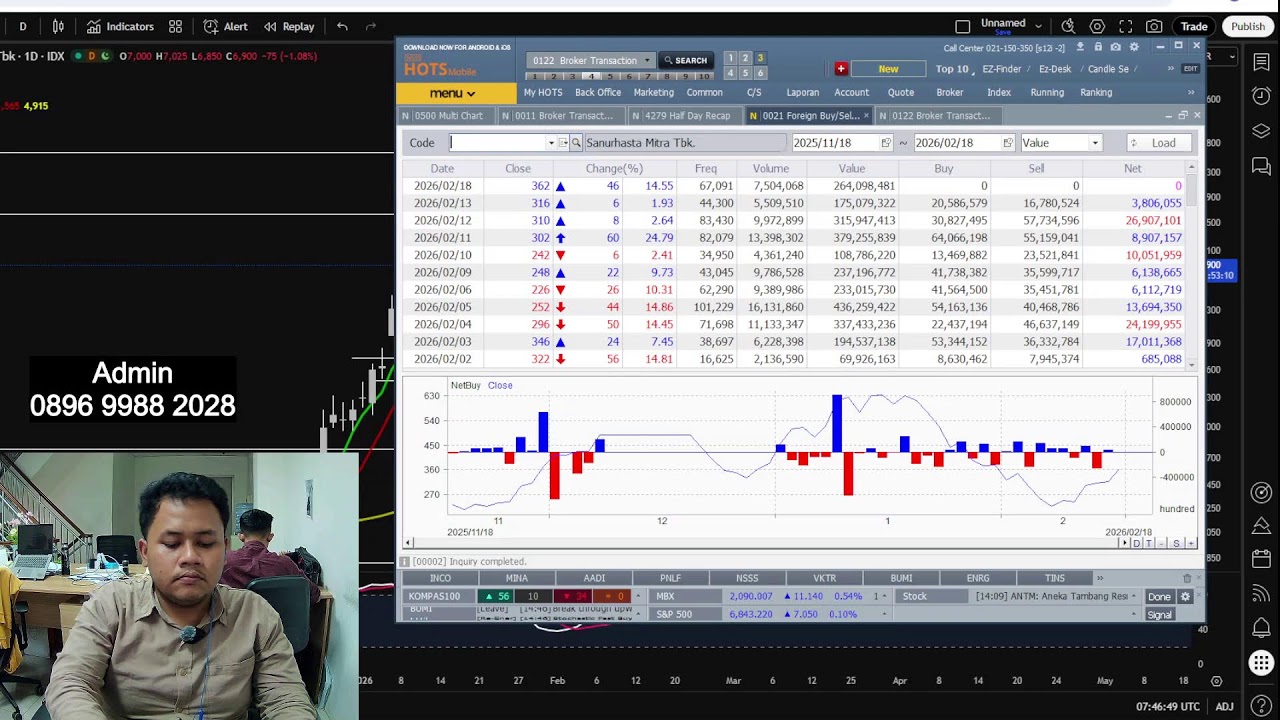Open Back Office menu
The width and height of the screenshot is (1280, 720).
click(x=598, y=92)
